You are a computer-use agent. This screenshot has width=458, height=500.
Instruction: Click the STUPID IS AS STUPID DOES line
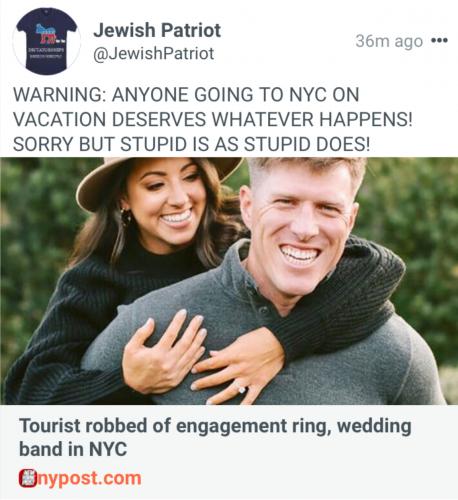pyautogui.click(x=243, y=144)
